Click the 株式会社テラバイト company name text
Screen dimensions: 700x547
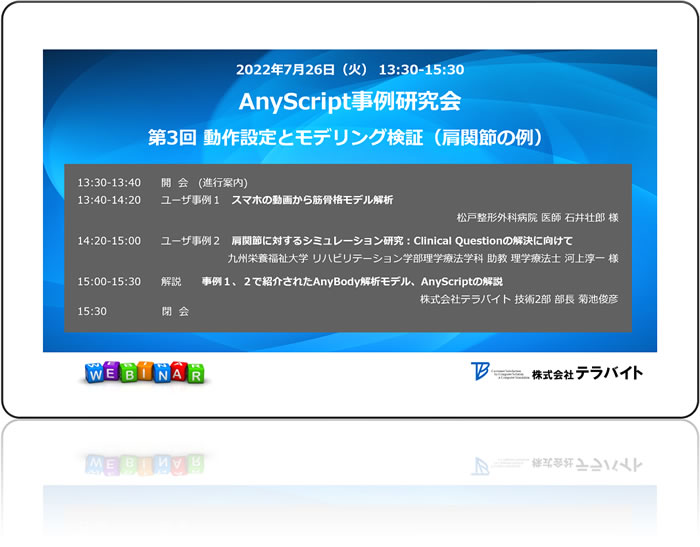587,373
